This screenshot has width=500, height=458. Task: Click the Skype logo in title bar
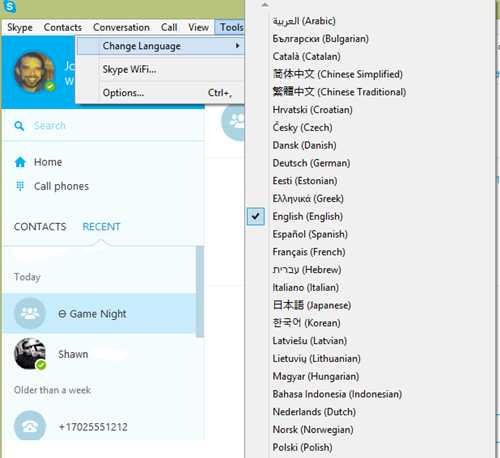coord(10,6)
